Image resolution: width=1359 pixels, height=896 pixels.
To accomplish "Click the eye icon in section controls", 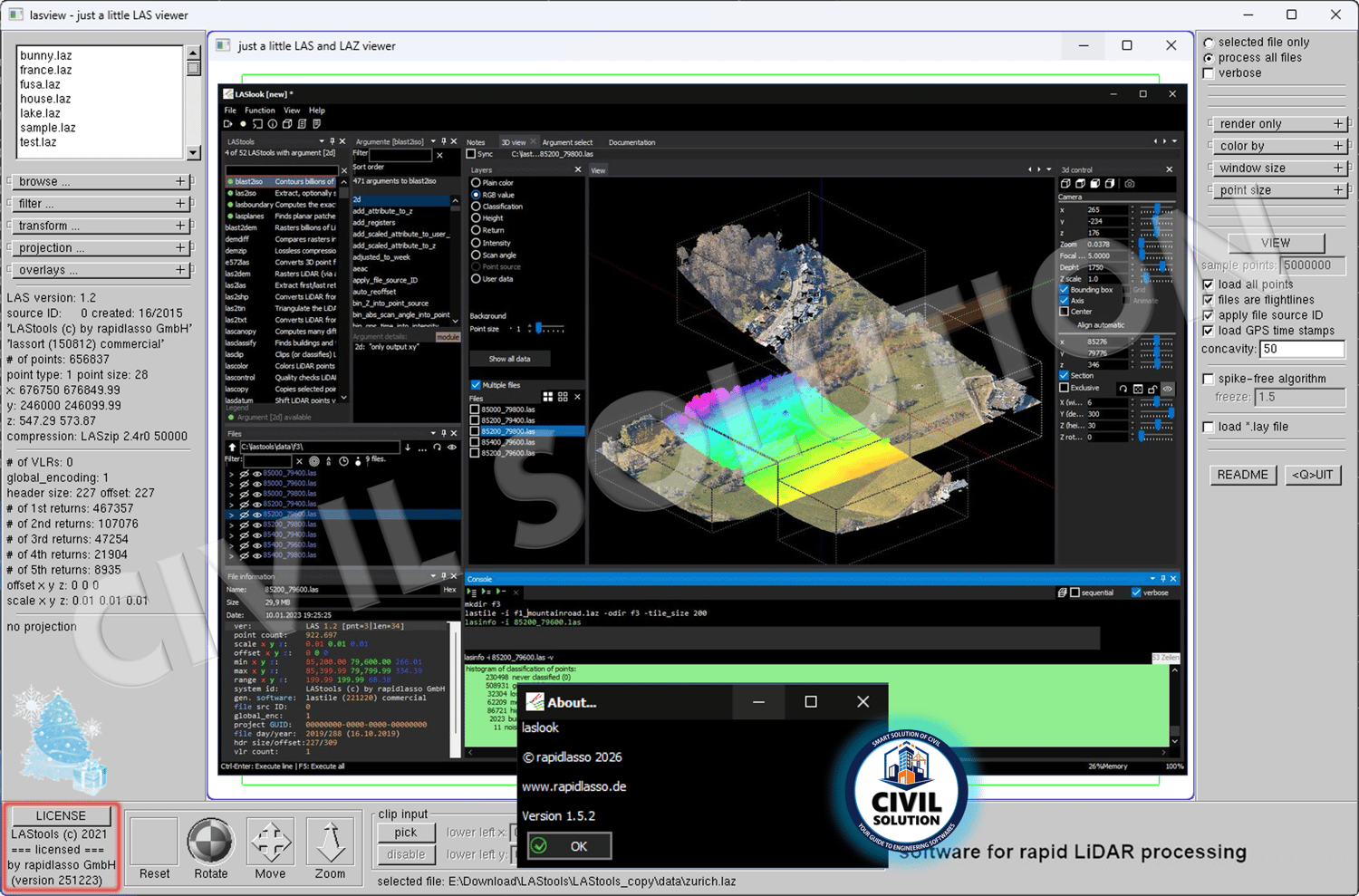I will pyautogui.click(x=1167, y=389).
